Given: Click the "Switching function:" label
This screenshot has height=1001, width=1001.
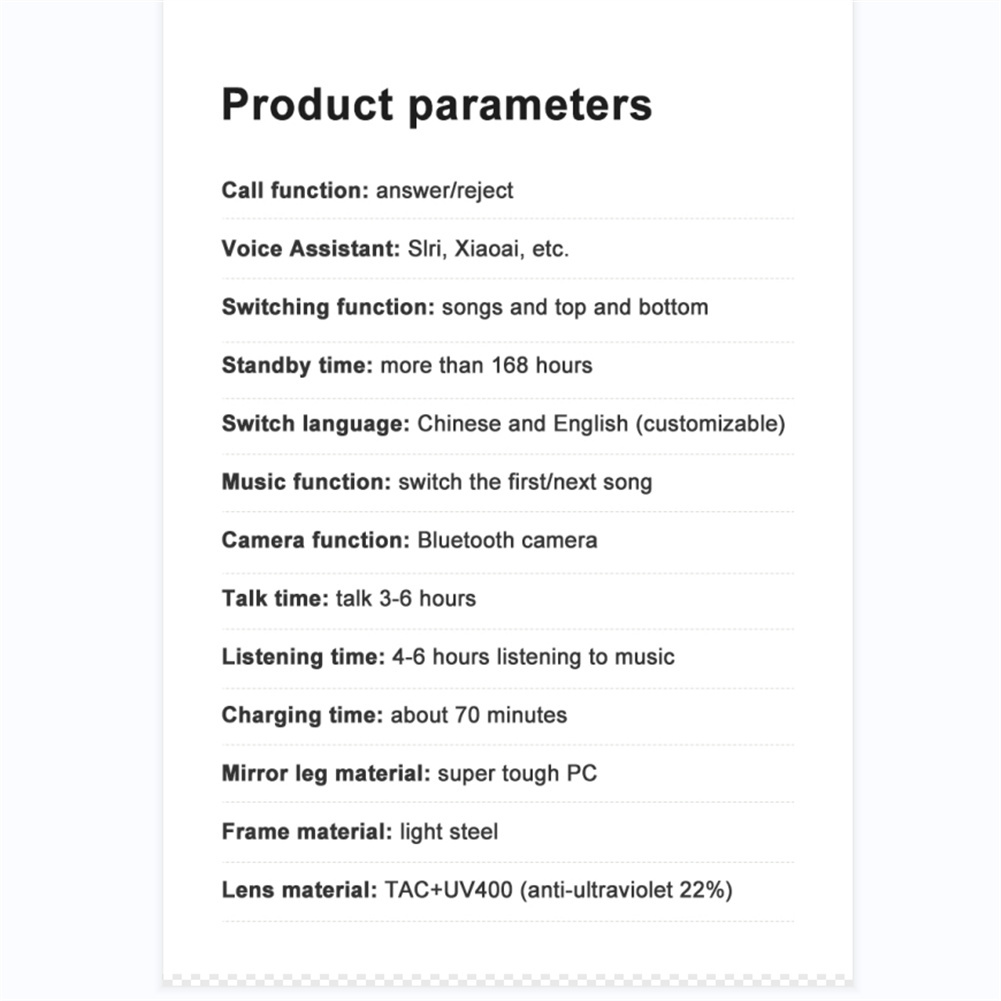Looking at the screenshot, I should (328, 307).
